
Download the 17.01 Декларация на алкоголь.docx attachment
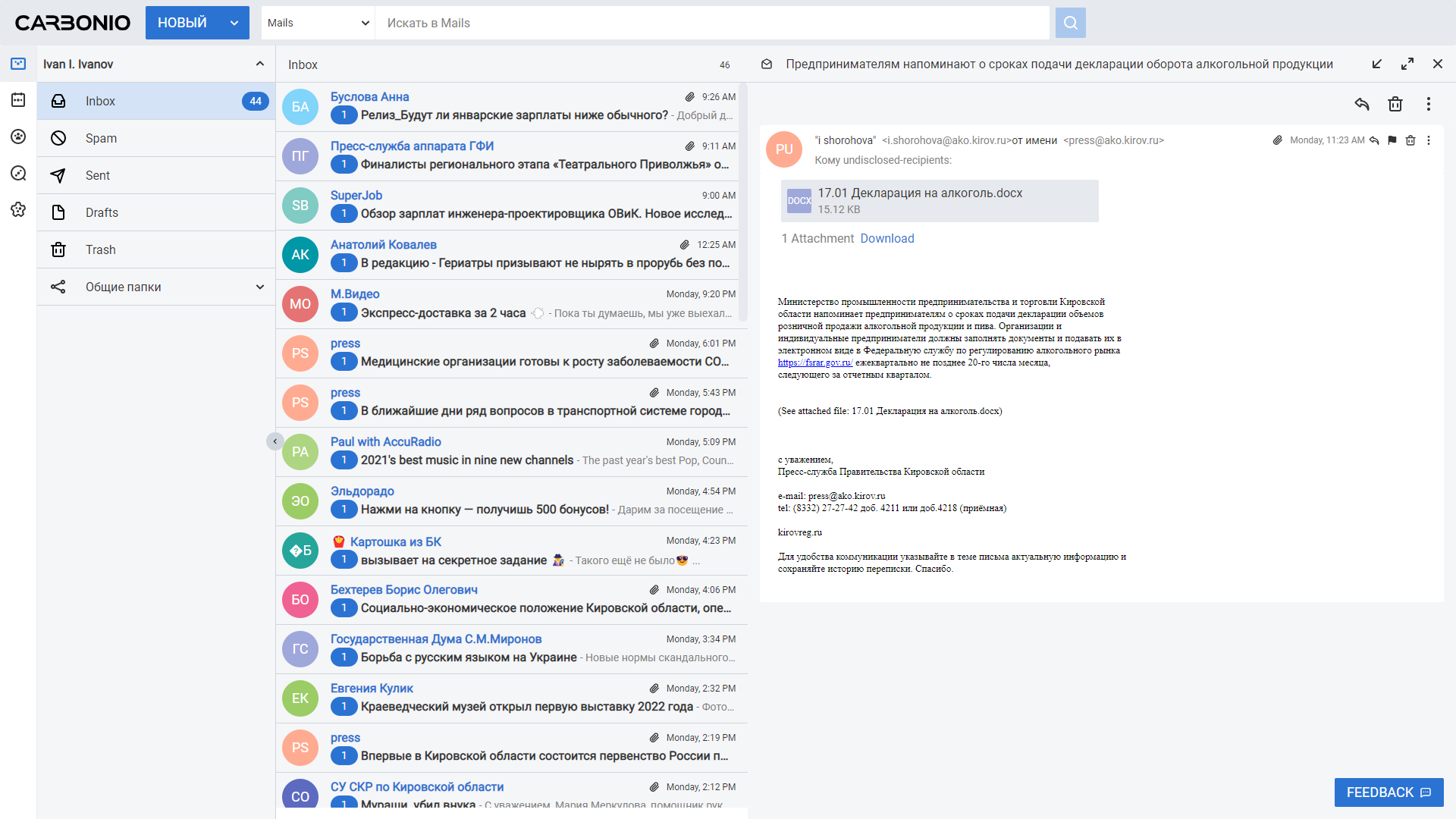887,238
